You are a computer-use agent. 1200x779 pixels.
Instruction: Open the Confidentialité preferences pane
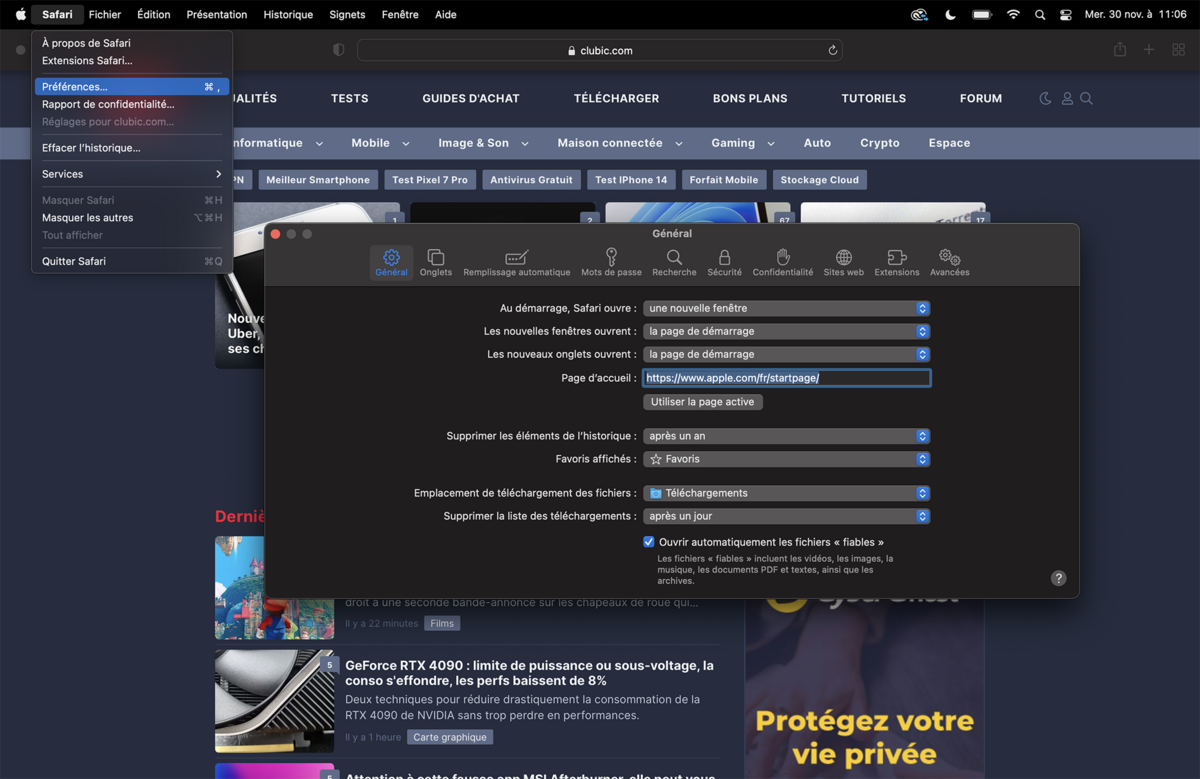(x=783, y=263)
